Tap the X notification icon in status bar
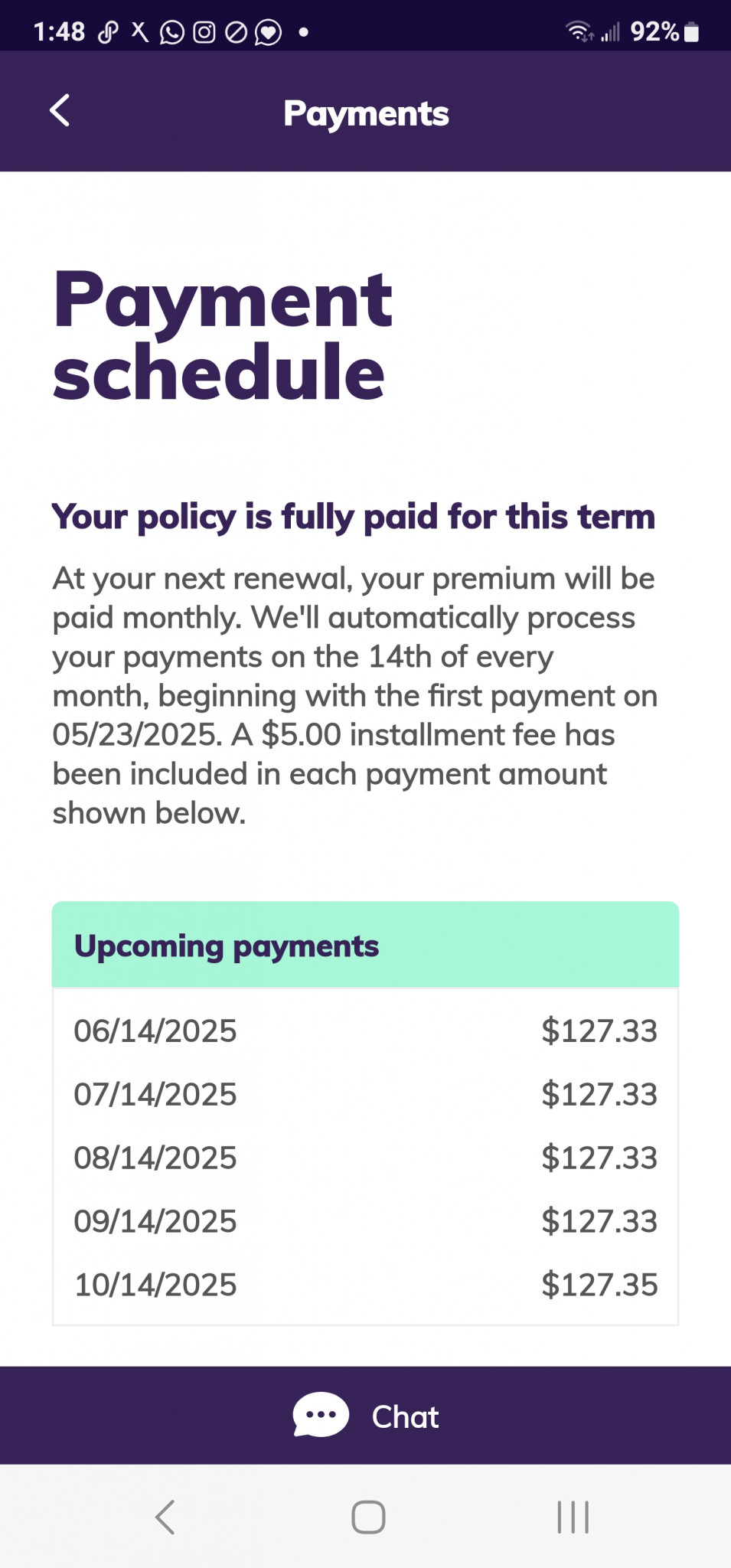This screenshot has width=731, height=1568. point(140,31)
